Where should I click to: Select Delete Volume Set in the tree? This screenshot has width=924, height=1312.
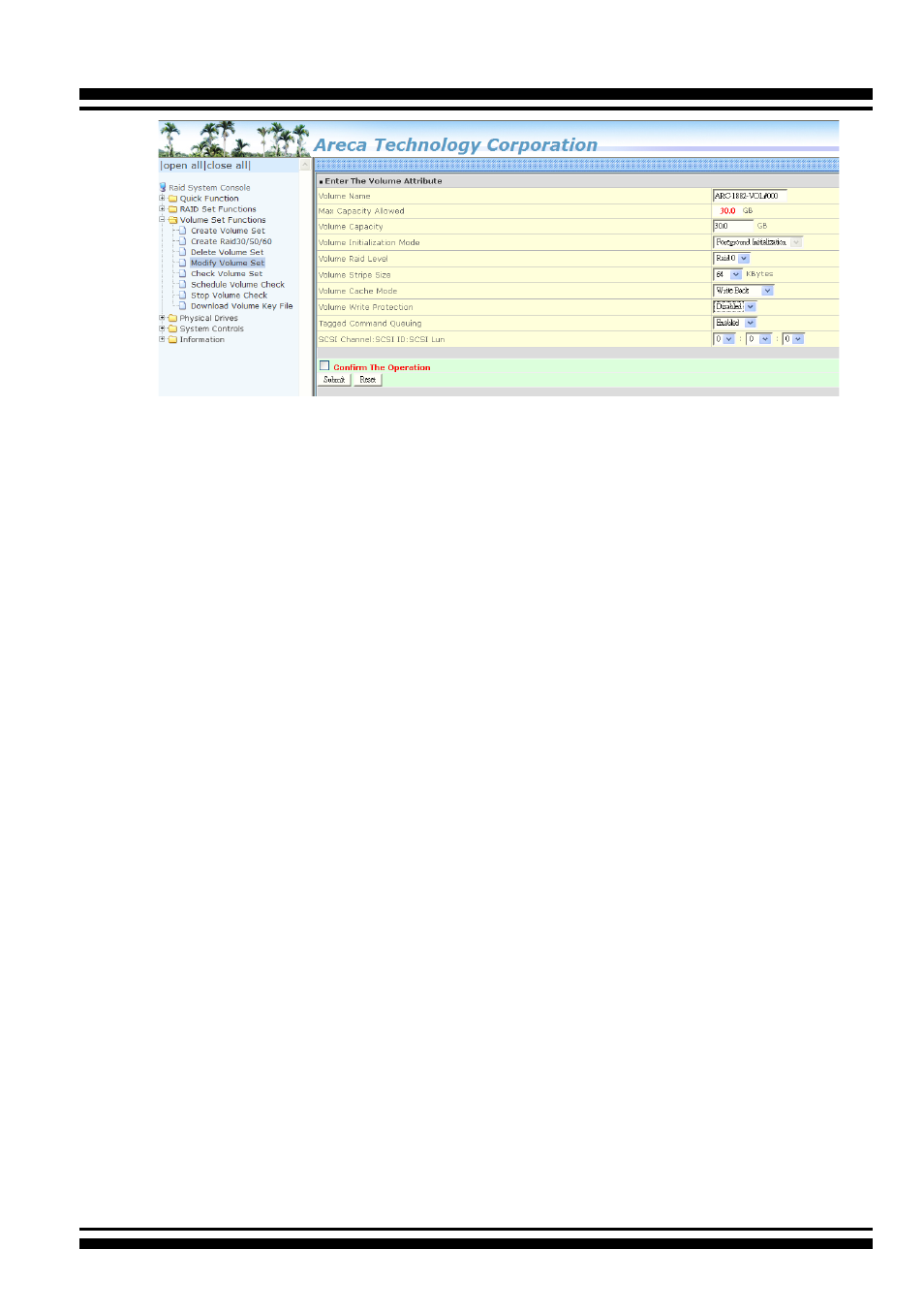pyautogui.click(x=227, y=252)
